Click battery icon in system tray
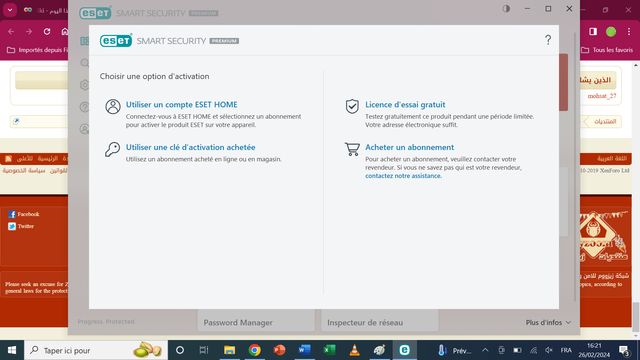 tap(517, 350)
